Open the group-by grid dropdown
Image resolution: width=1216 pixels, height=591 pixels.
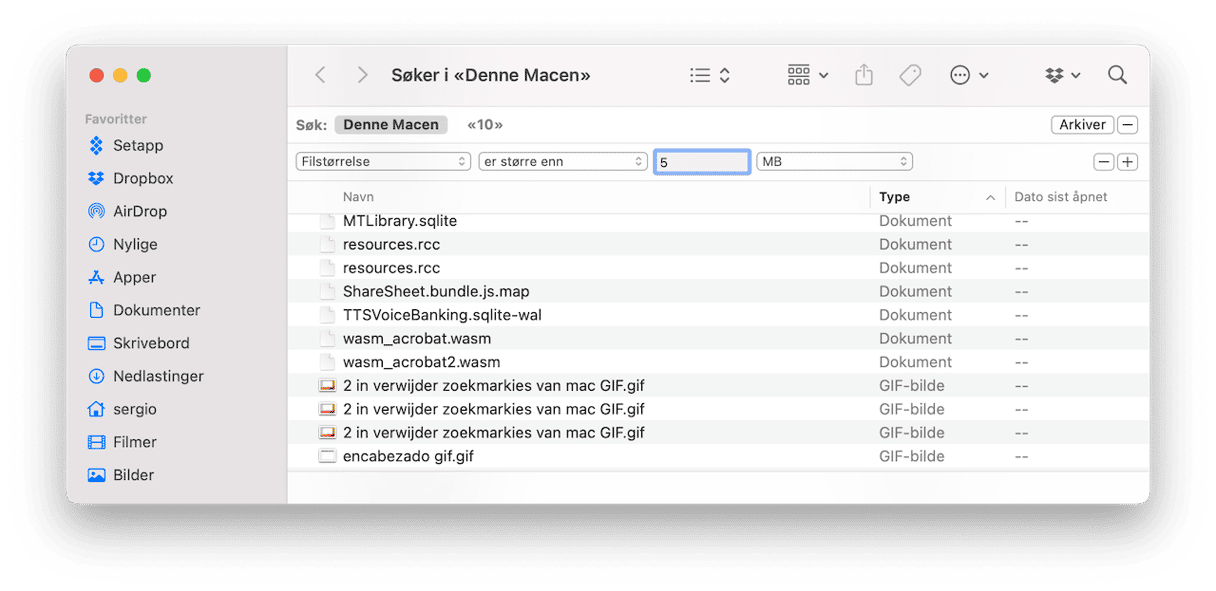pos(808,75)
